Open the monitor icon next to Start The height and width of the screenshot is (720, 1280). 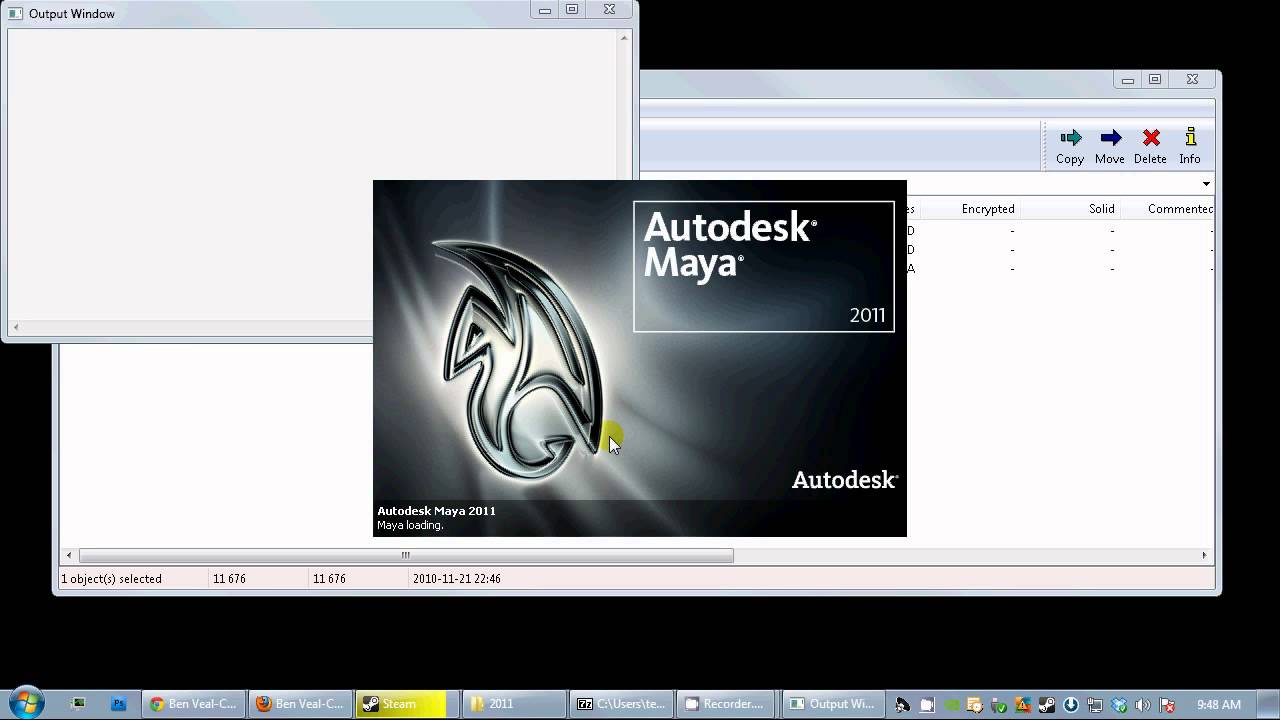(79, 704)
